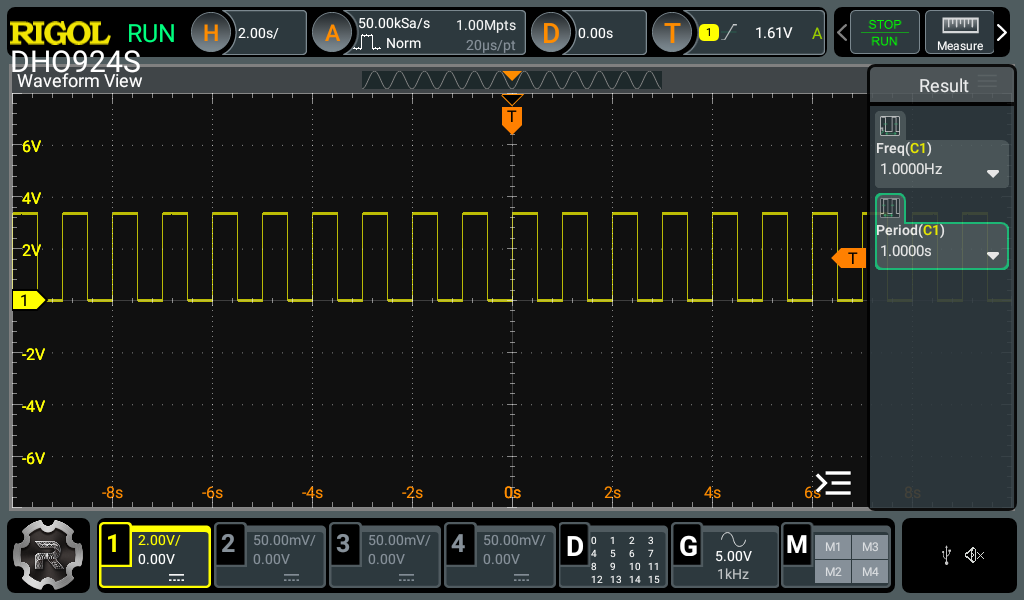
Task: Toggle the muted beeper sound icon
Action: [x=974, y=556]
